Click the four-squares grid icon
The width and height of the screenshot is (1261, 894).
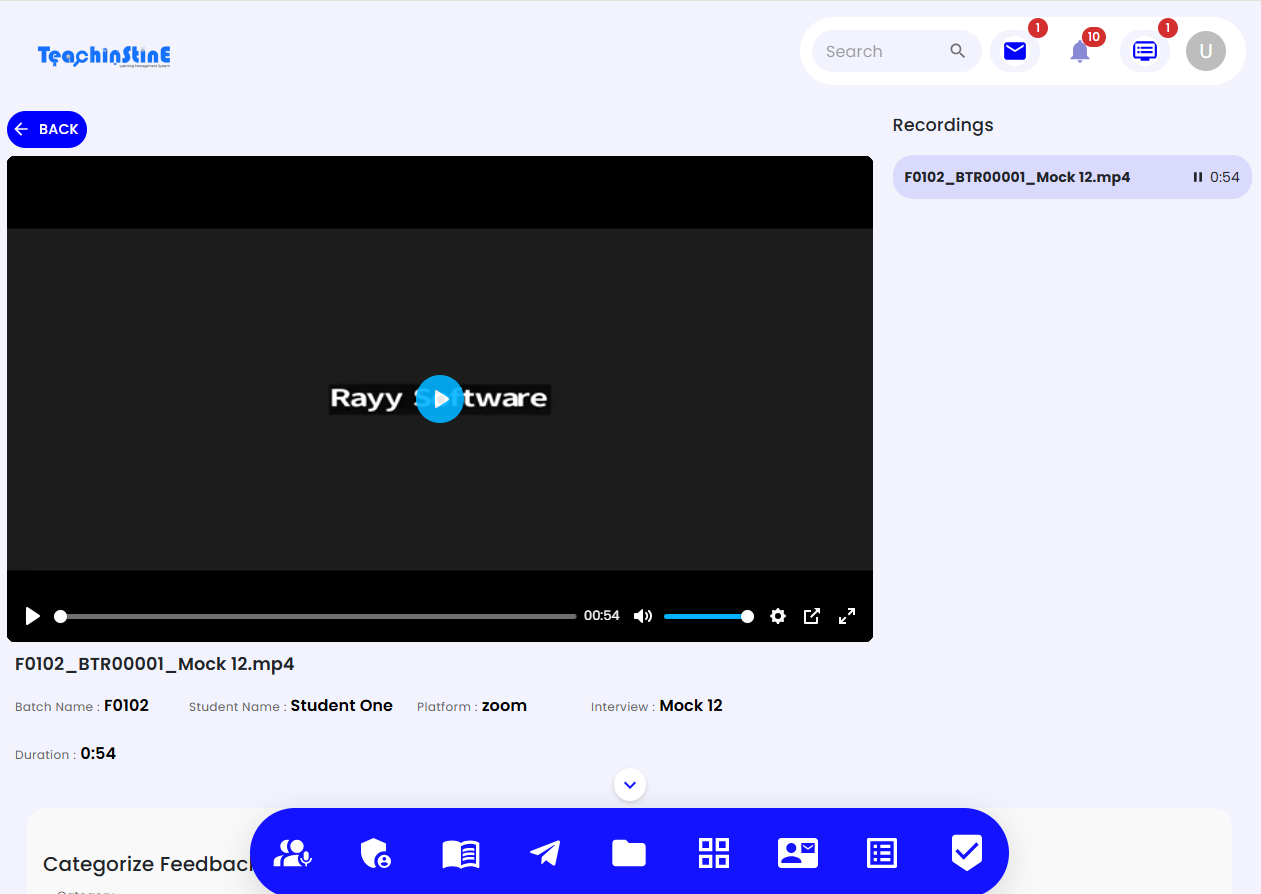click(x=714, y=853)
